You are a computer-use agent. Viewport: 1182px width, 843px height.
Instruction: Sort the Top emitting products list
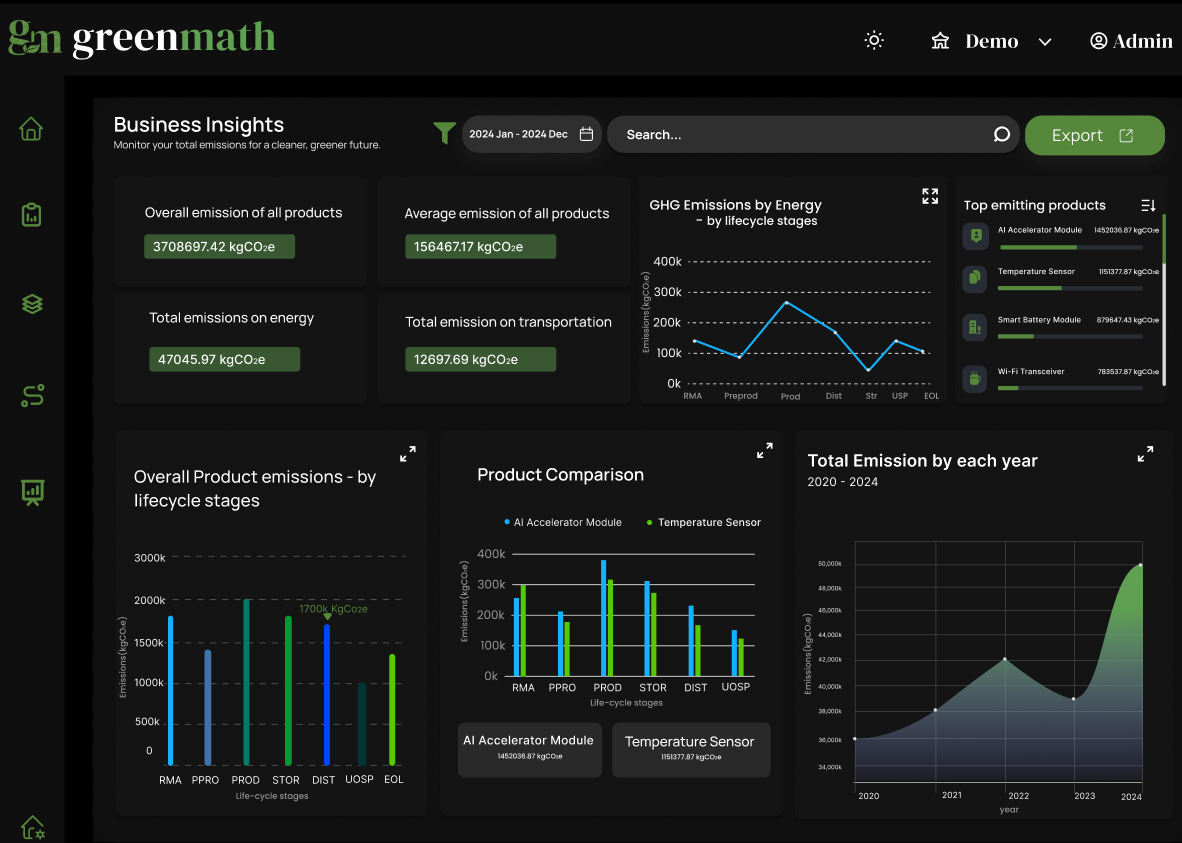1148,205
